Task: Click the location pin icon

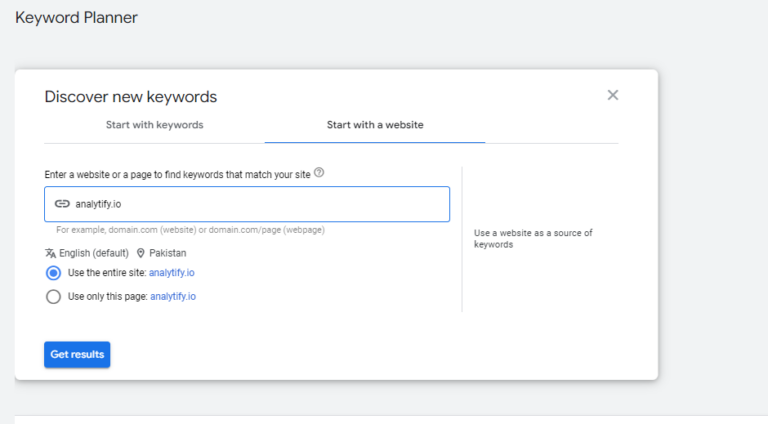Action: pyautogui.click(x=141, y=253)
